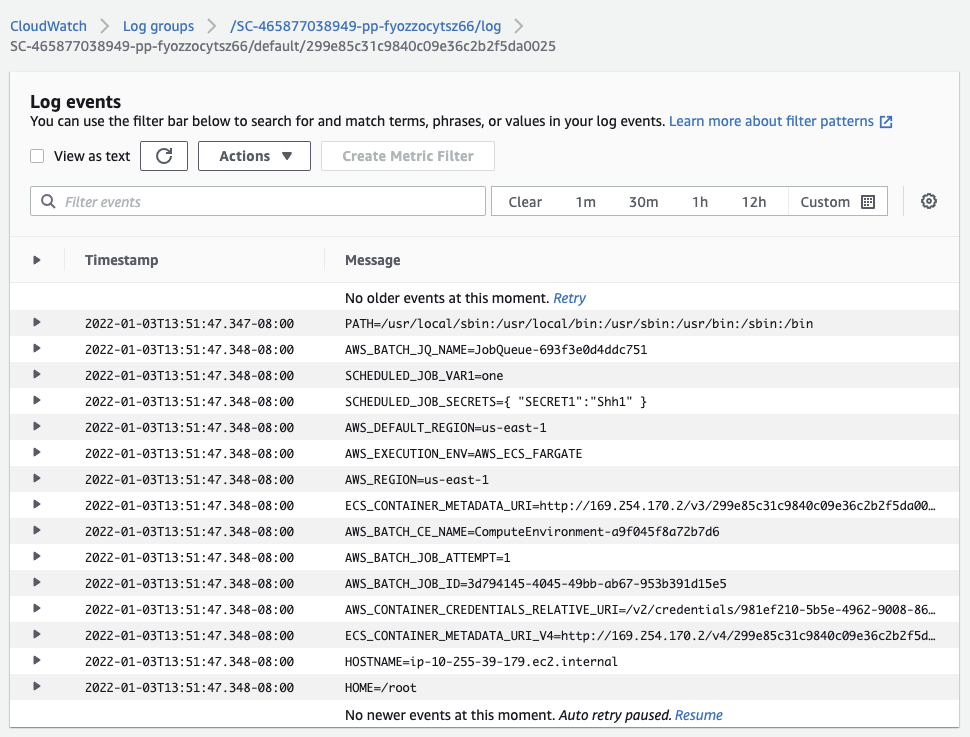Click Retry to load older events
This screenshot has height=737, width=970.
click(x=569, y=298)
